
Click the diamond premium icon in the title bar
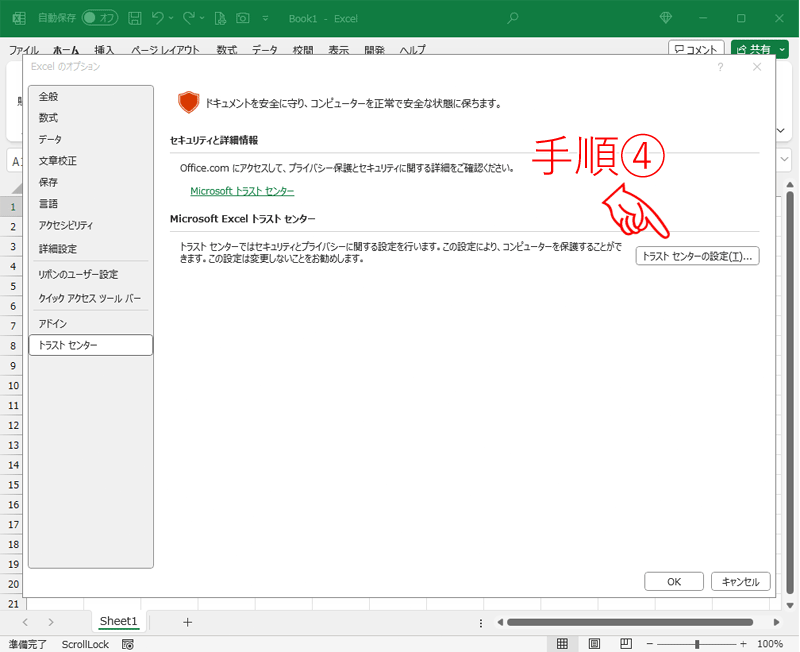(665, 18)
